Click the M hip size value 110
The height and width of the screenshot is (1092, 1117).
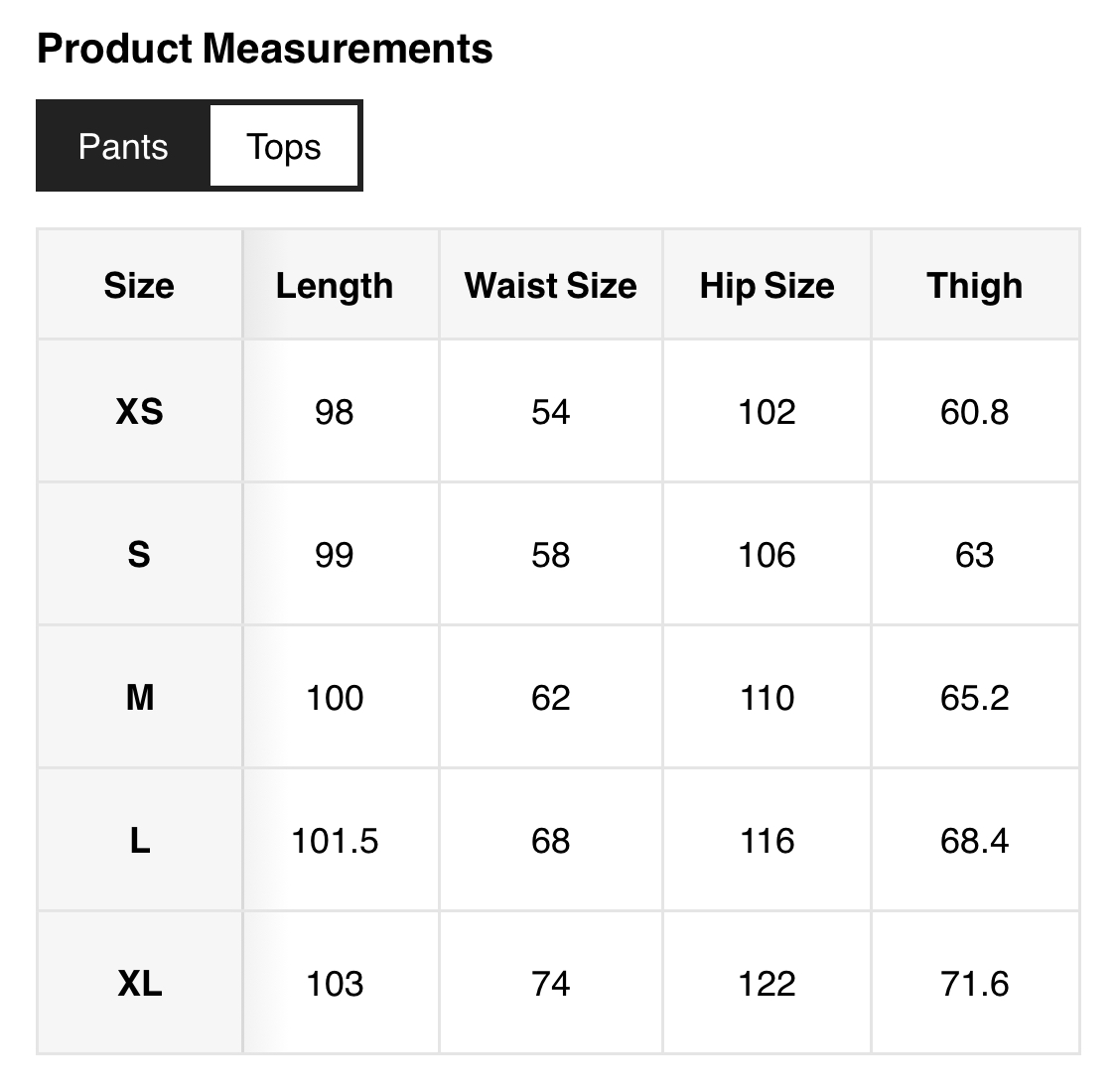tap(767, 697)
